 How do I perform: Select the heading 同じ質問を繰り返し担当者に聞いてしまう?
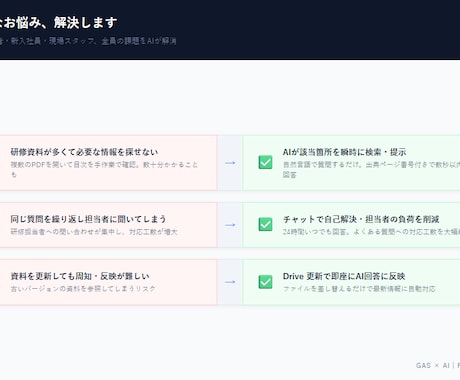point(88,219)
